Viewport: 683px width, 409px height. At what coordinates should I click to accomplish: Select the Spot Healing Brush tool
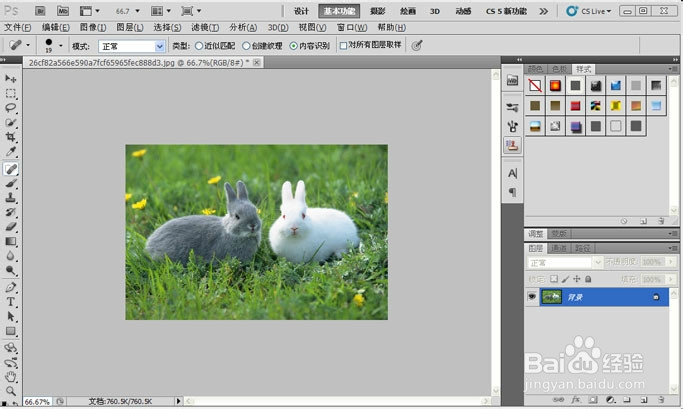click(x=10, y=169)
